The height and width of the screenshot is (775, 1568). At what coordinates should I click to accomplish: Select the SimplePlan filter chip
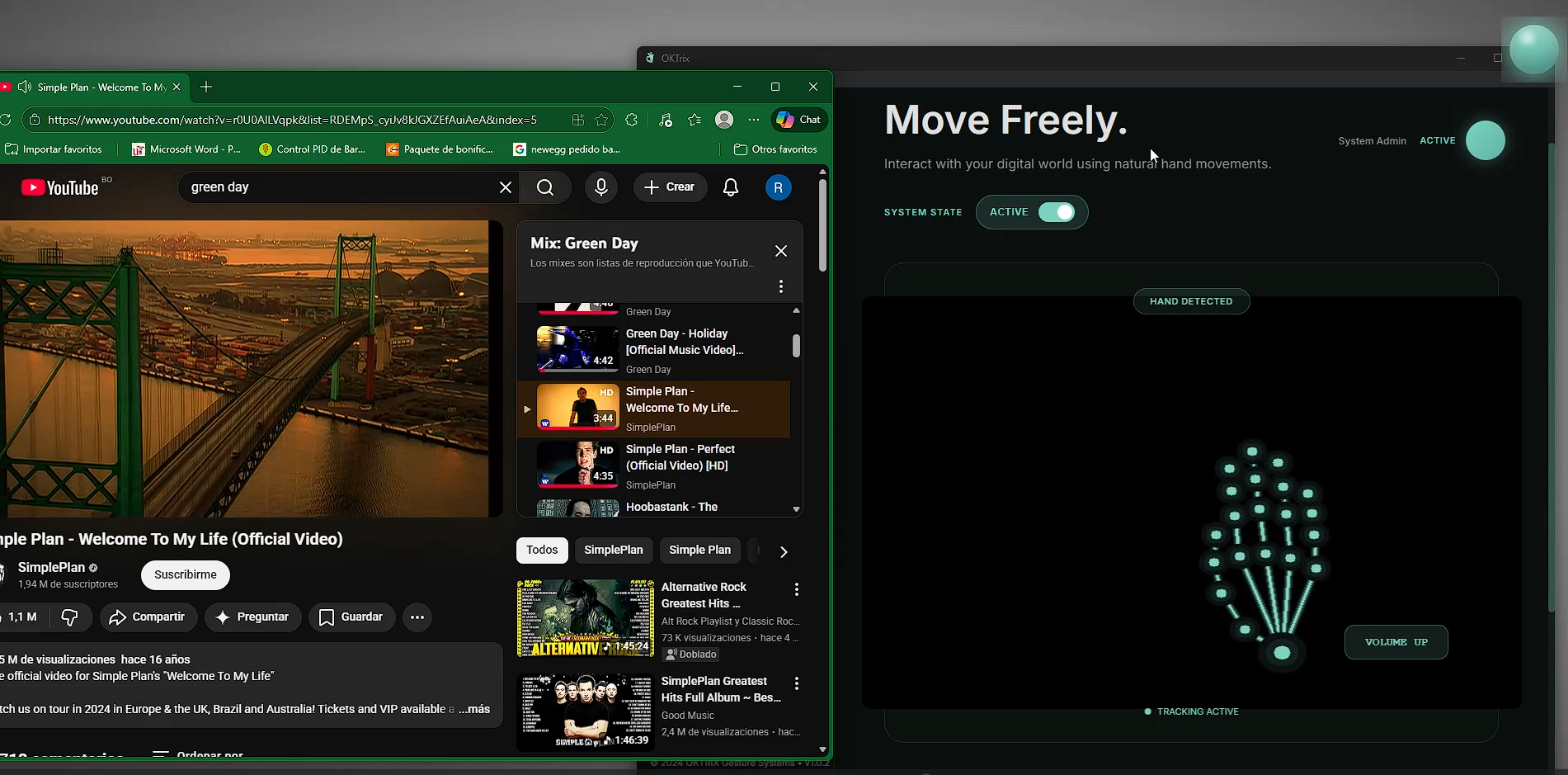click(614, 551)
